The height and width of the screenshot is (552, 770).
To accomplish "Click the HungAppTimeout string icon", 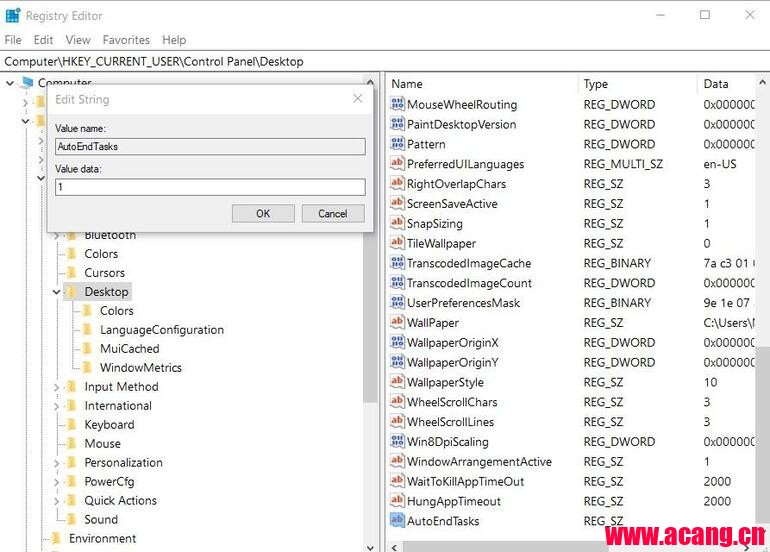I will [x=397, y=501].
